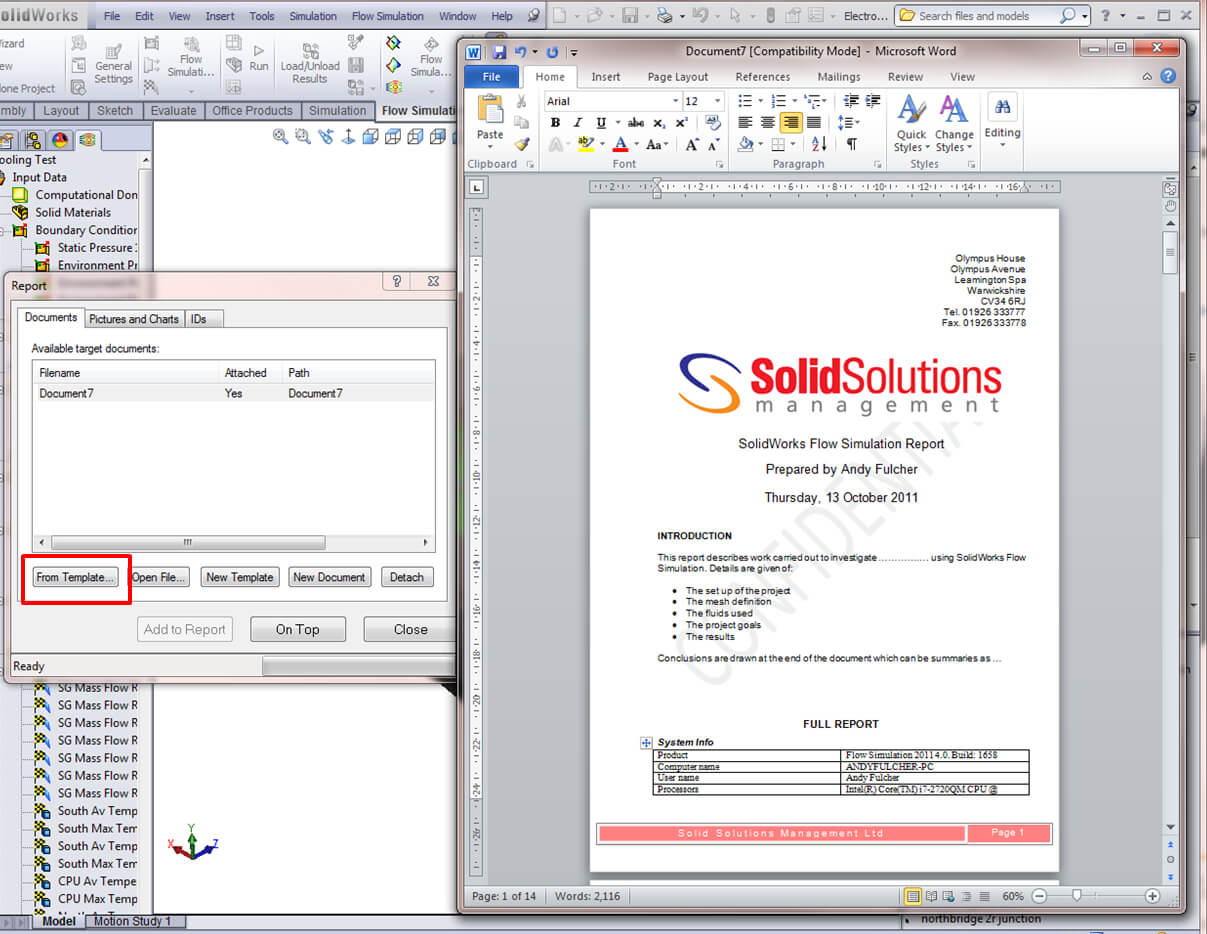
Task: Toggle Bold formatting in Word
Action: [555, 123]
